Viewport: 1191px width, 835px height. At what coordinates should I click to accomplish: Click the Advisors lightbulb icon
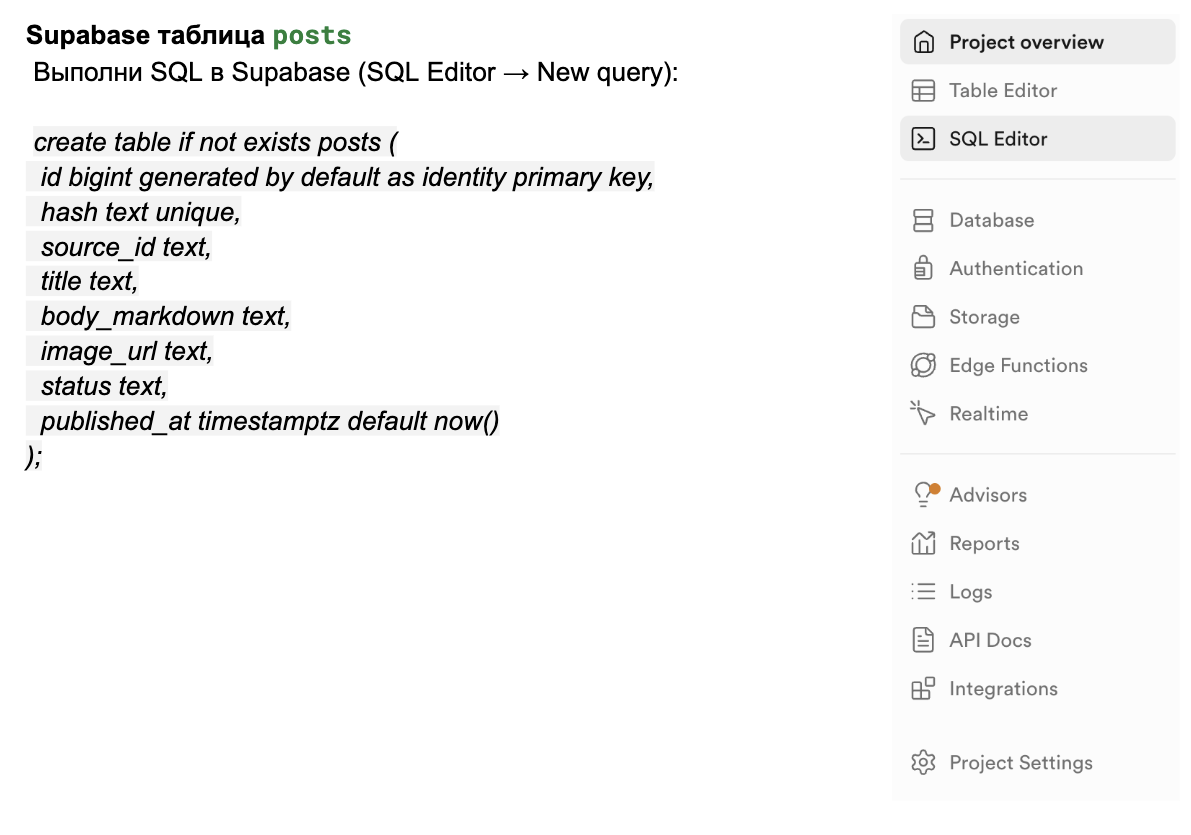925,494
